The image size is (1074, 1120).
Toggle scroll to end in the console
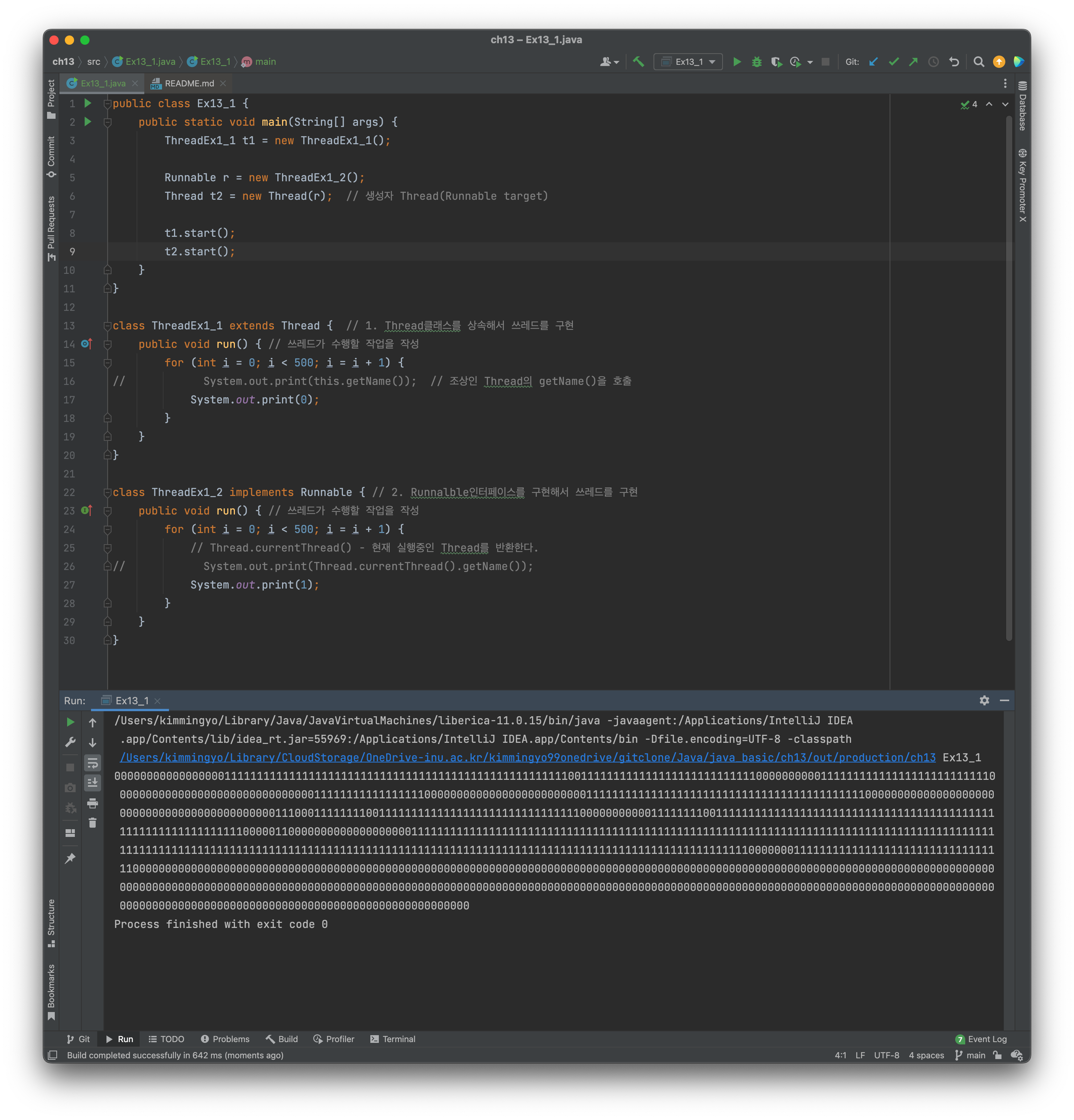pyautogui.click(x=93, y=782)
